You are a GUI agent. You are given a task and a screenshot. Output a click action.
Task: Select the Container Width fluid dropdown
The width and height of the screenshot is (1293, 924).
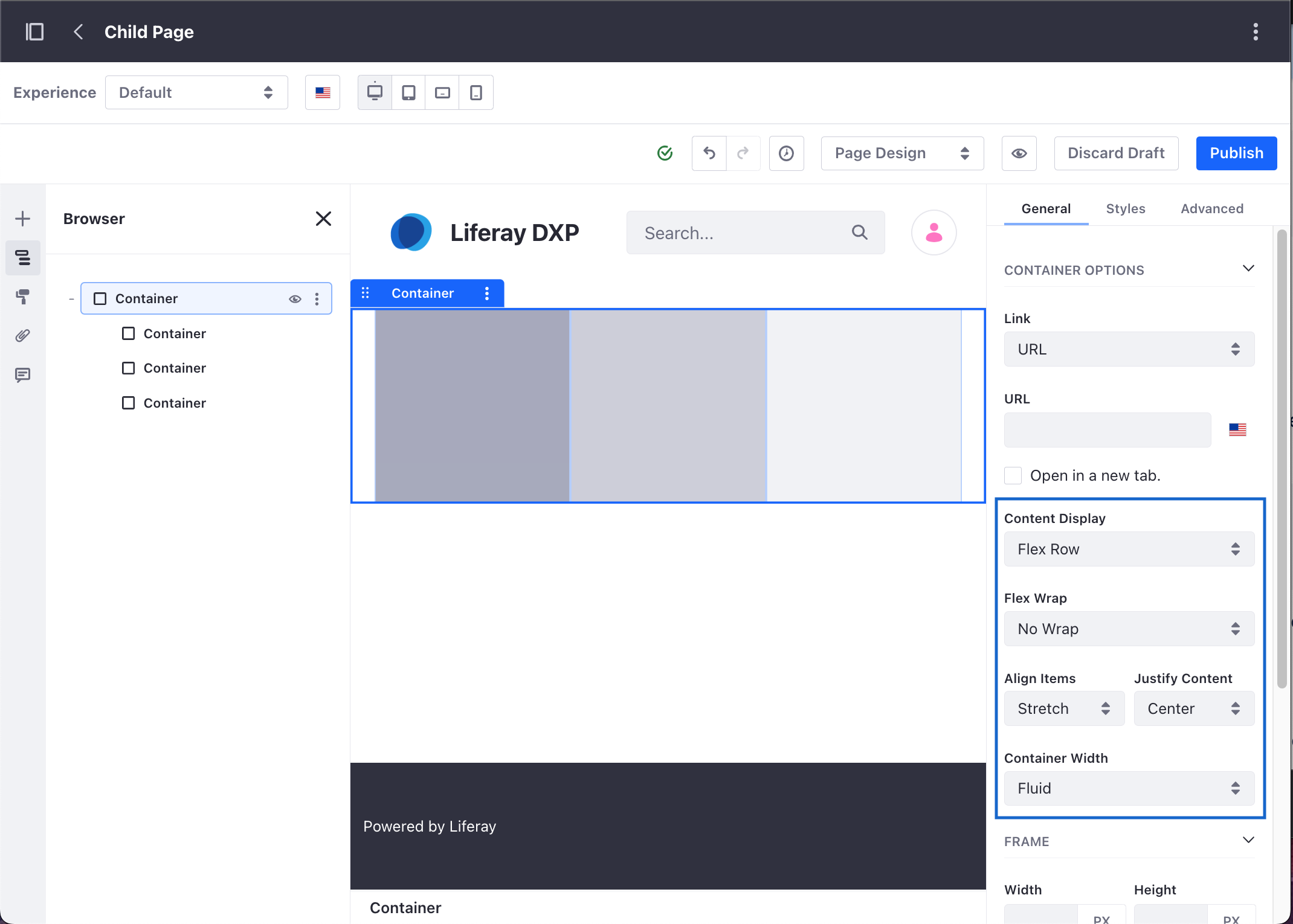tap(1127, 788)
